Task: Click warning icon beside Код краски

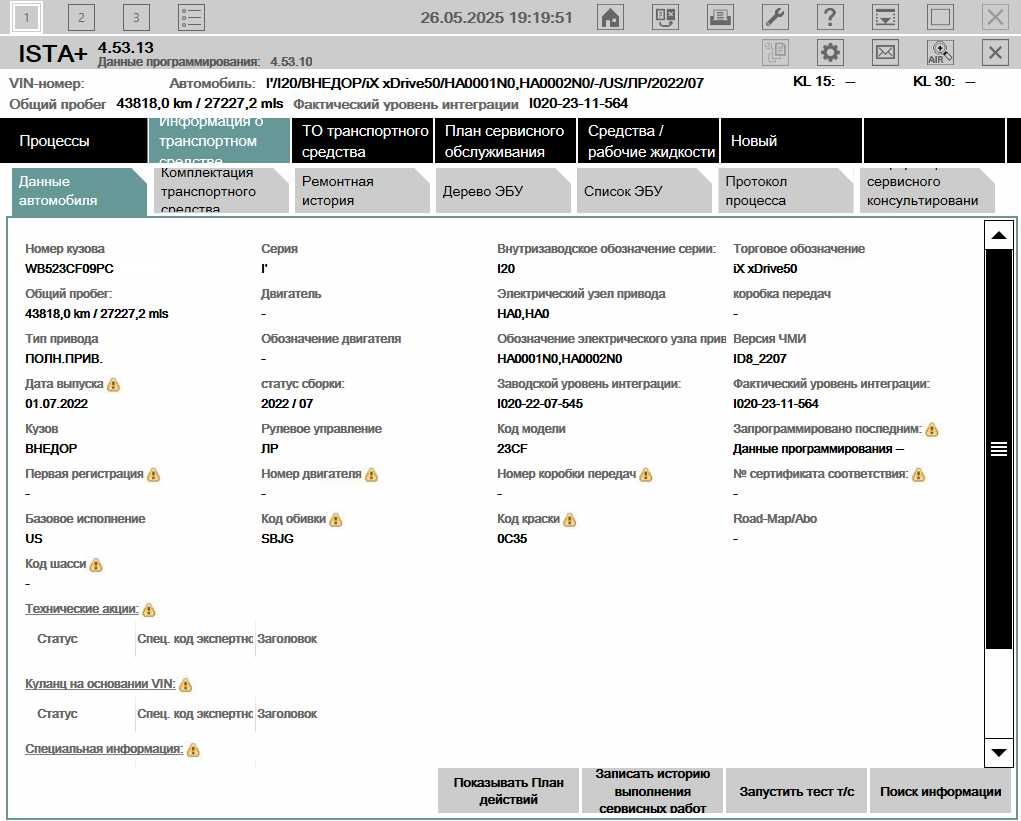Action: pyautogui.click(x=570, y=520)
